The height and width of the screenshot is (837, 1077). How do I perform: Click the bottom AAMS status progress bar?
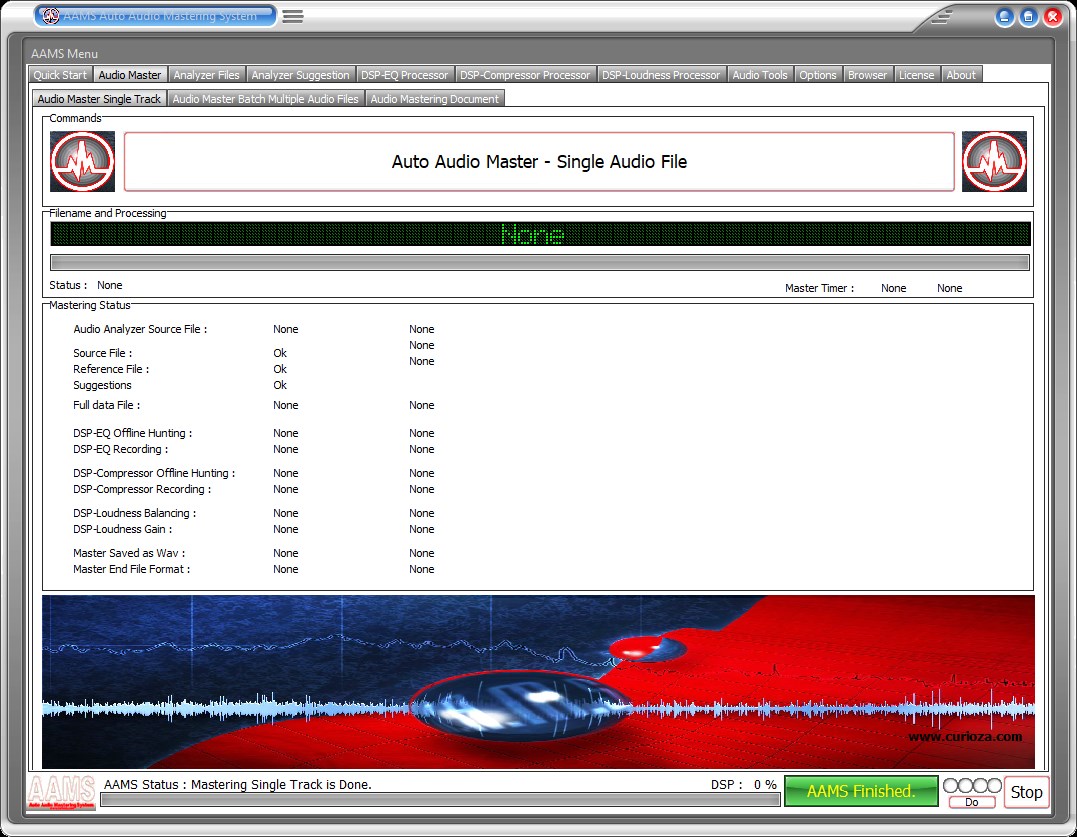pyautogui.click(x=440, y=800)
